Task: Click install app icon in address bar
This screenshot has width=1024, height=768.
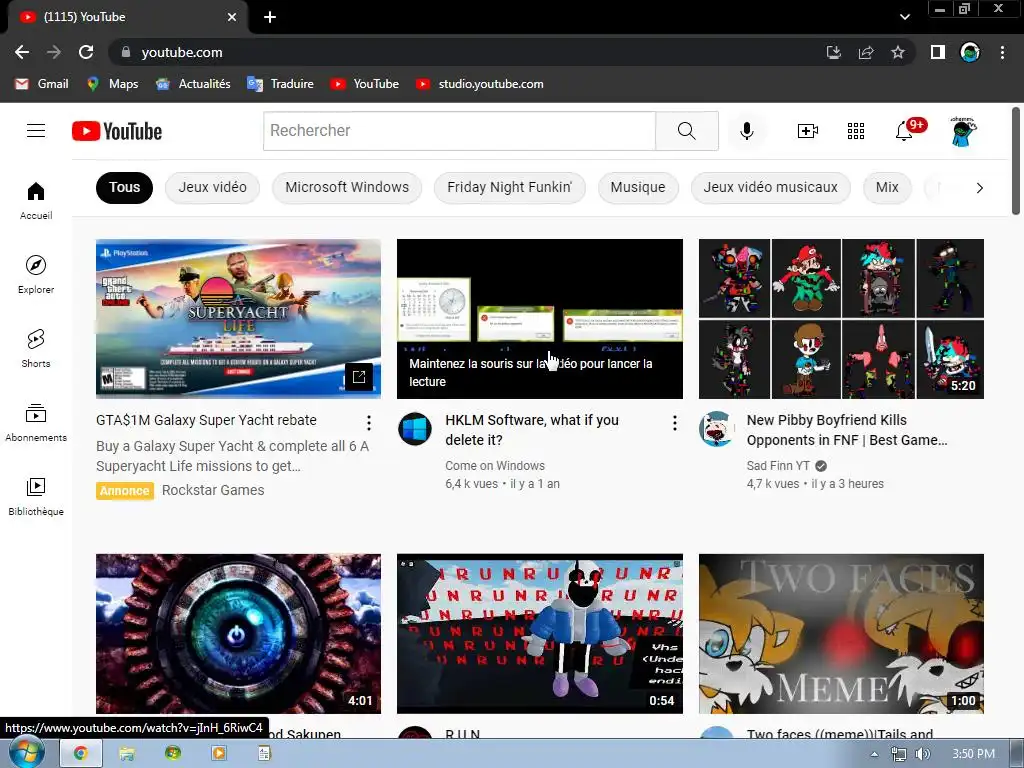Action: (x=834, y=52)
